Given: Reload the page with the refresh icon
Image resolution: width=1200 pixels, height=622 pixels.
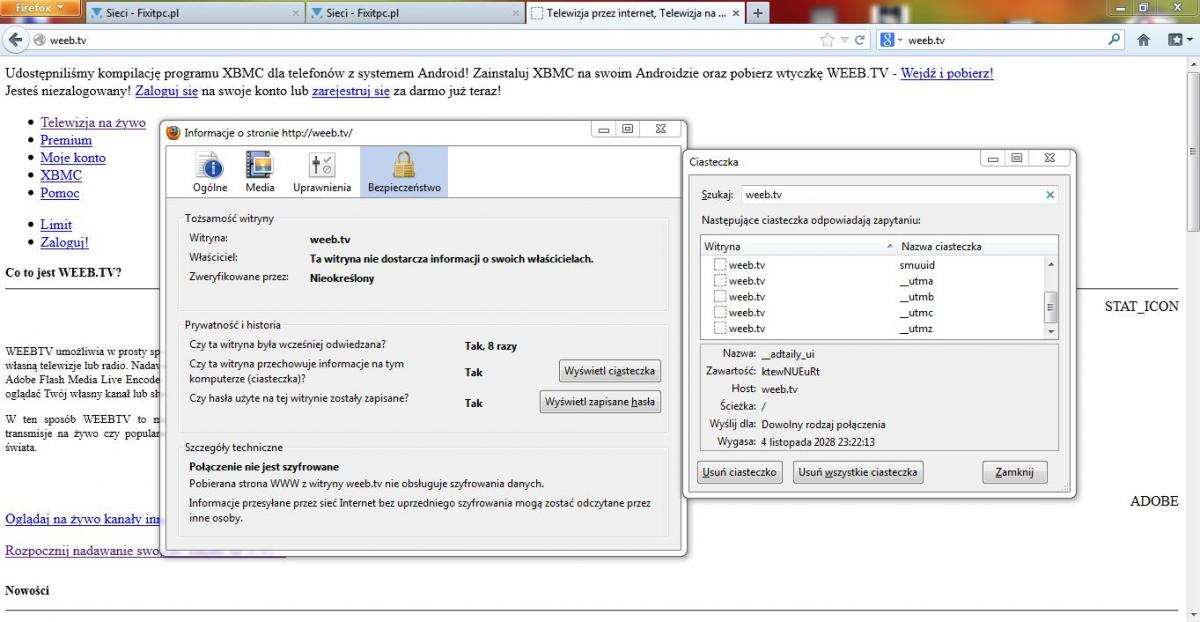Looking at the screenshot, I should point(859,40).
